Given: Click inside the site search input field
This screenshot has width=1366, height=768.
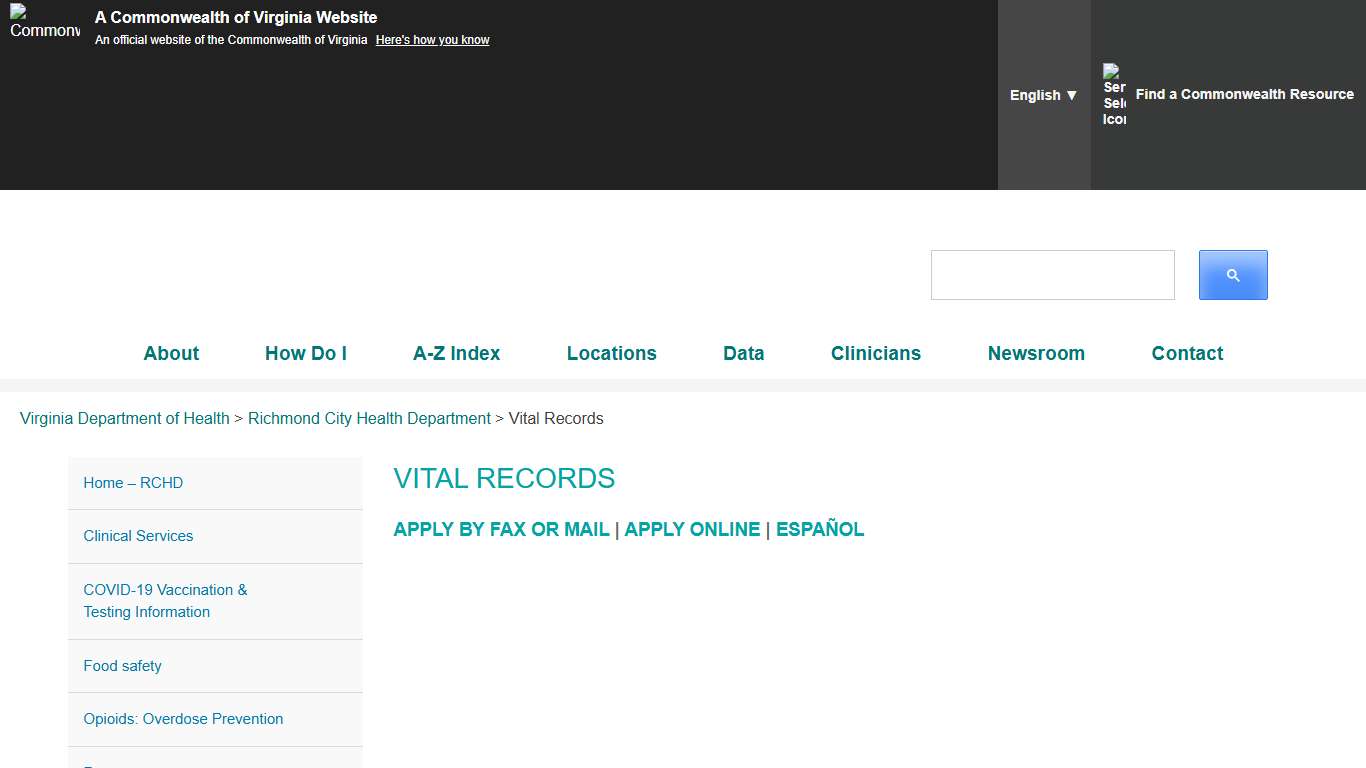Looking at the screenshot, I should click(x=1052, y=274).
